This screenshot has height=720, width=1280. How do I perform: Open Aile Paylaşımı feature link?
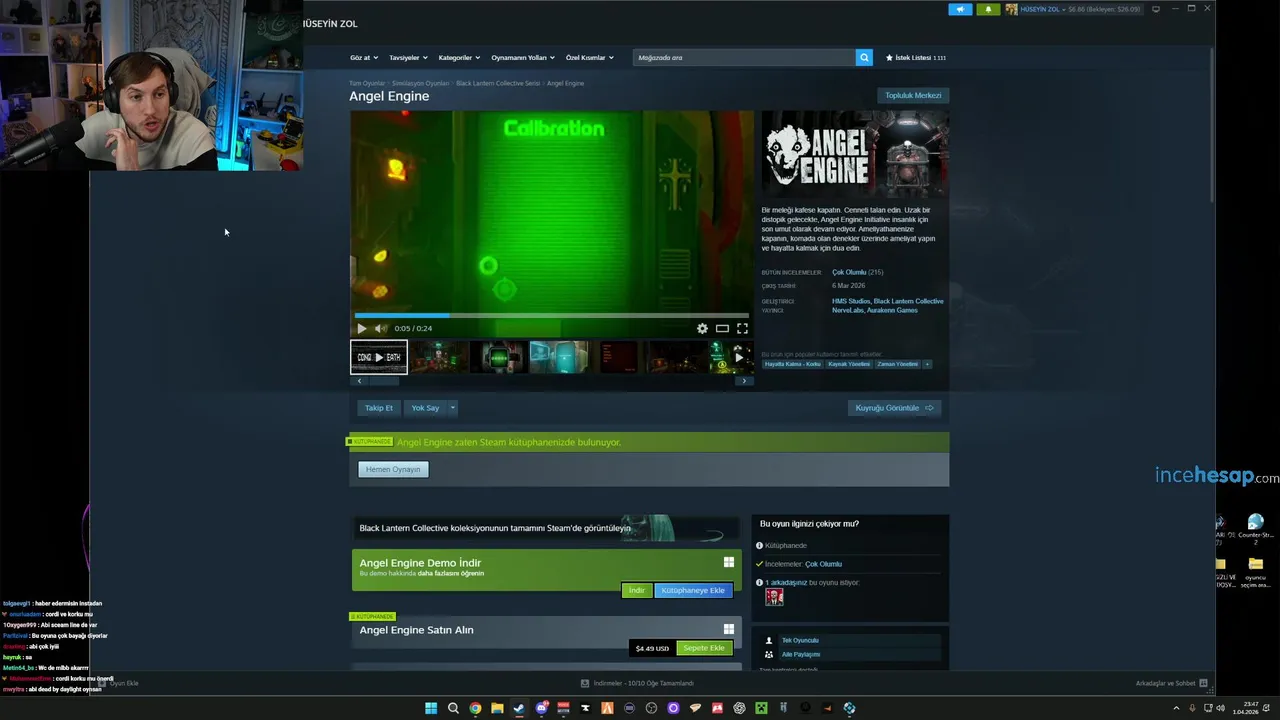coord(801,654)
